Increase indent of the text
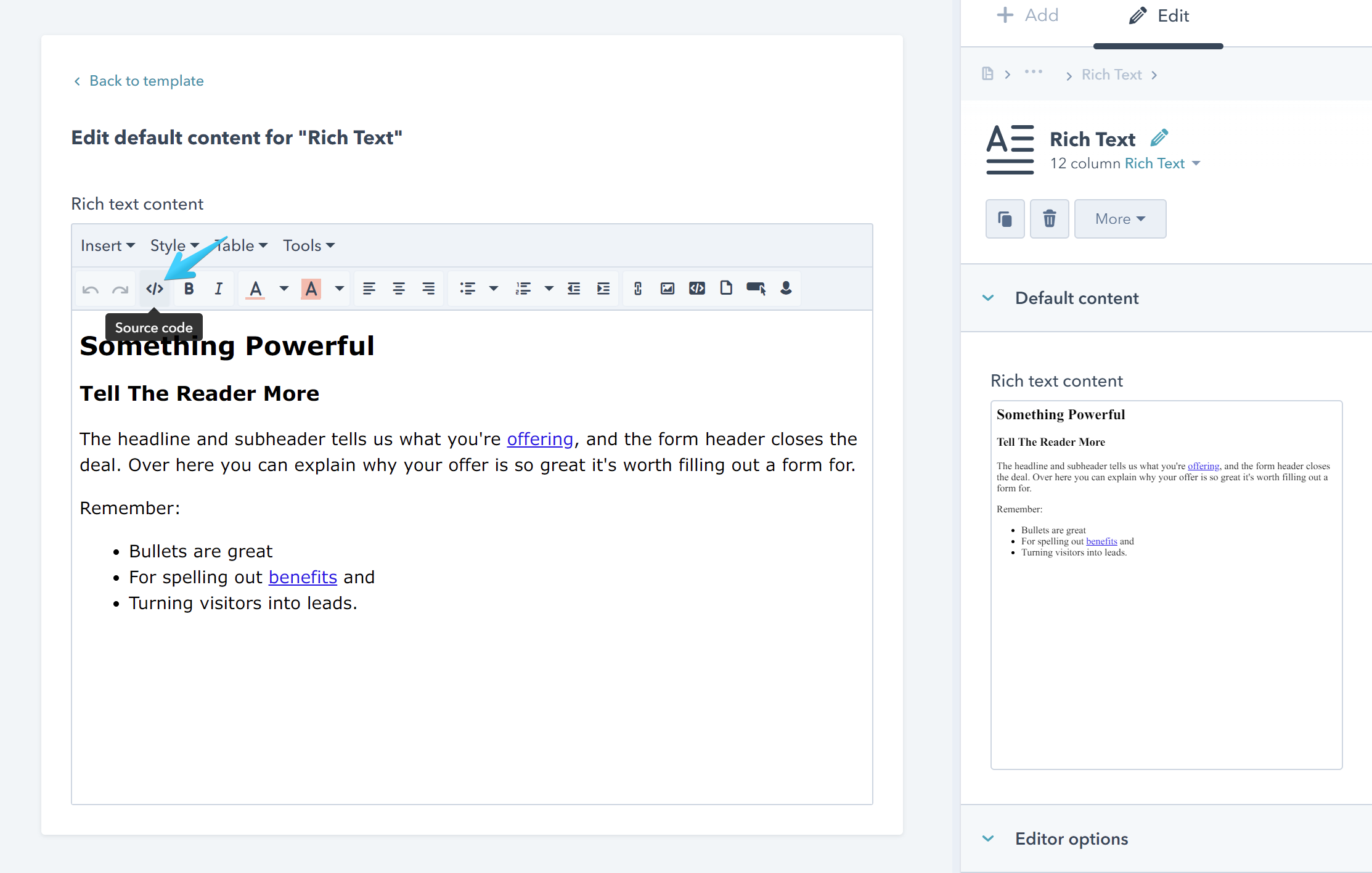Screen dimensions: 1372x873 (x=603, y=289)
